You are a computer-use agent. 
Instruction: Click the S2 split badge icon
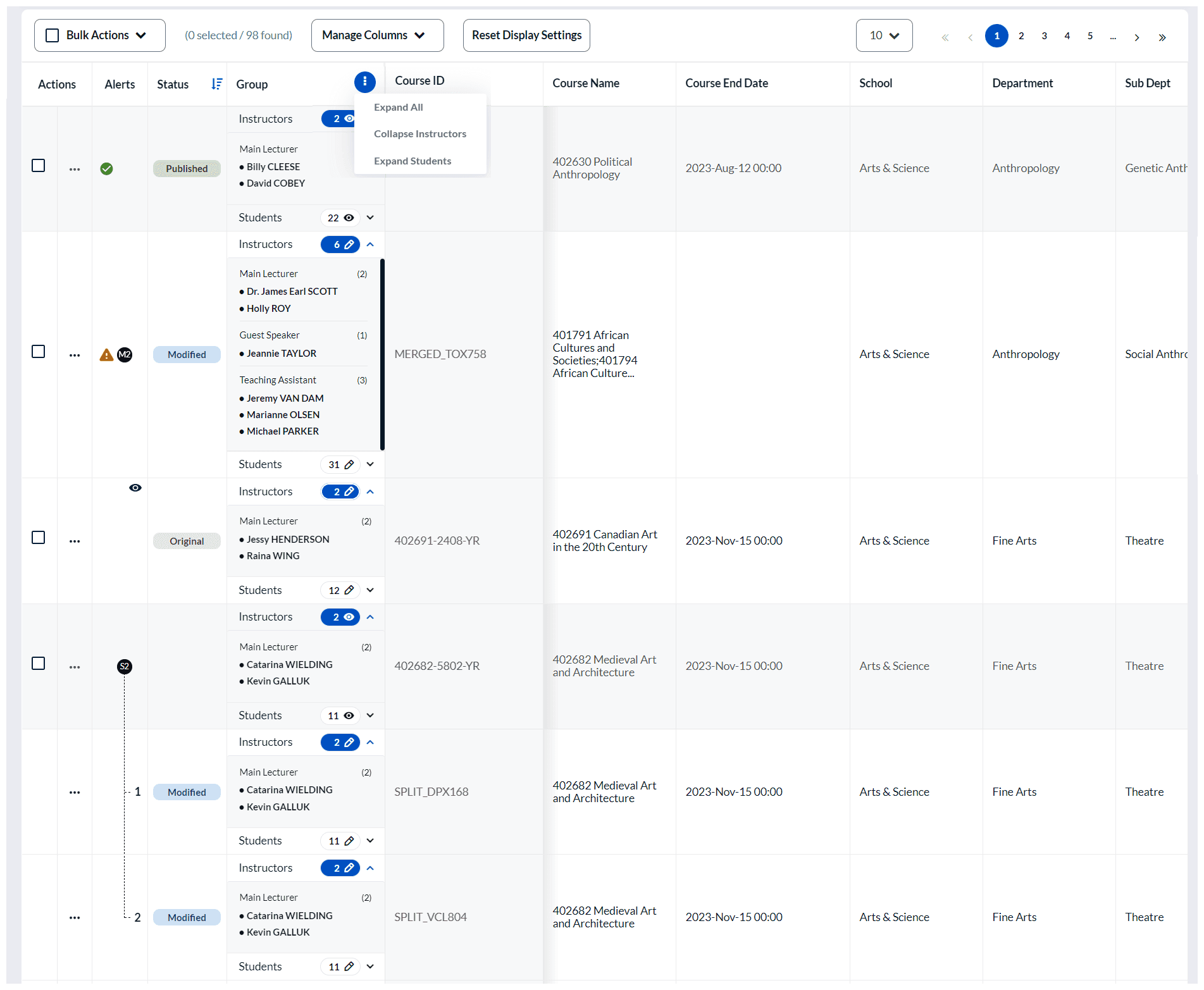(125, 666)
